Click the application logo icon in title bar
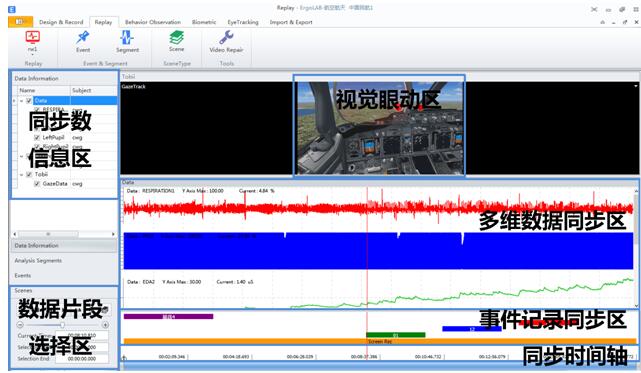Viewport: 641px width, 373px height. tap(12, 9)
